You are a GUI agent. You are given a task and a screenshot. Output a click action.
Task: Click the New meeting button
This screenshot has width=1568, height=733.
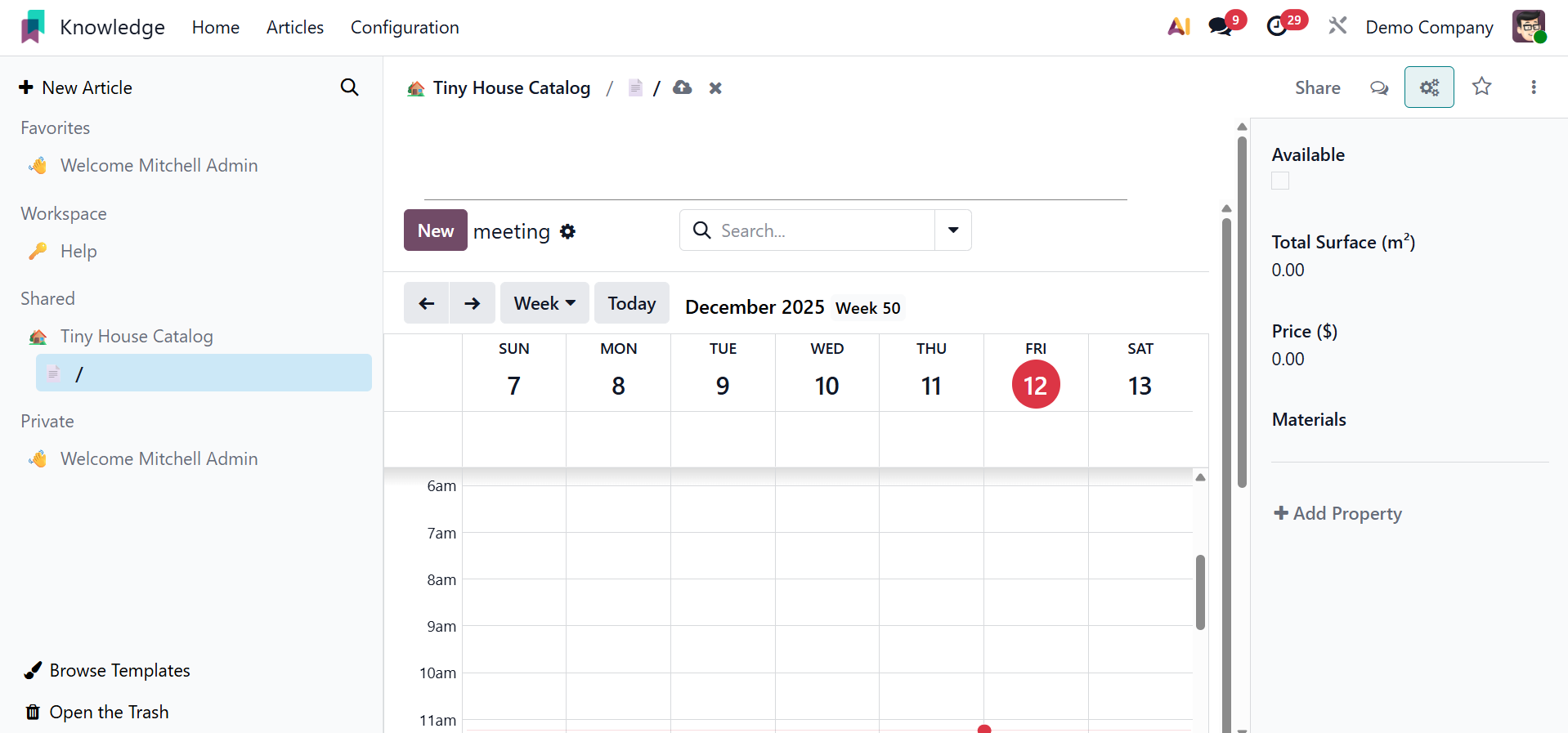point(436,230)
